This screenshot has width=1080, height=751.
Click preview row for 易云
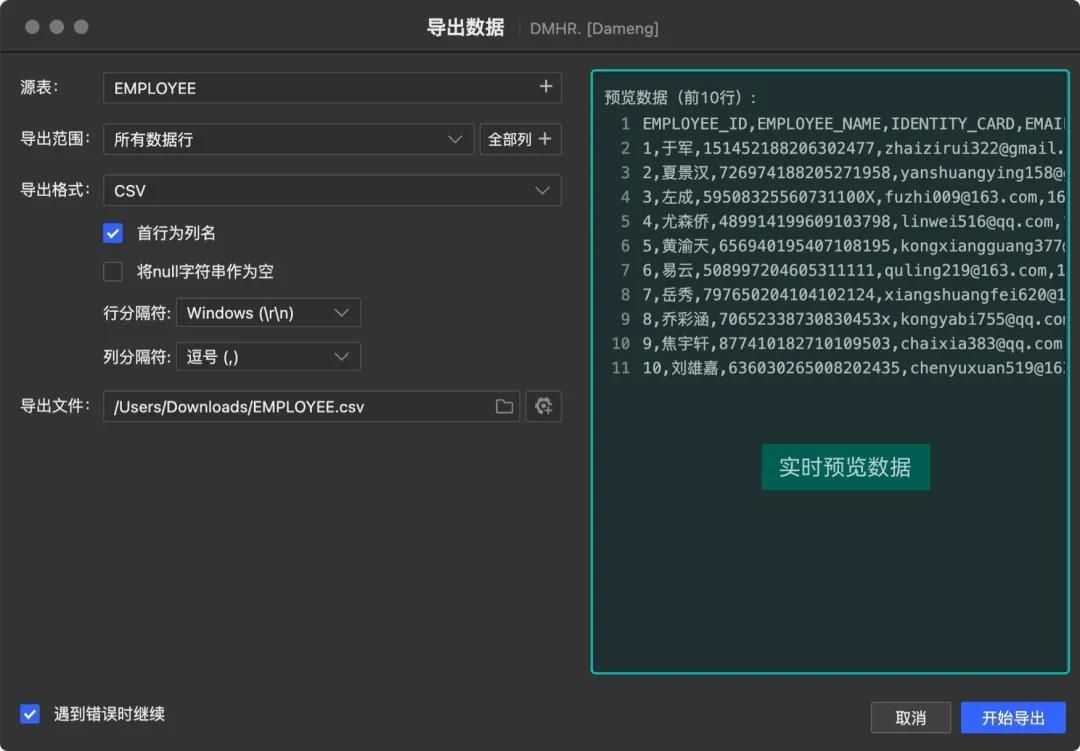(x=853, y=270)
